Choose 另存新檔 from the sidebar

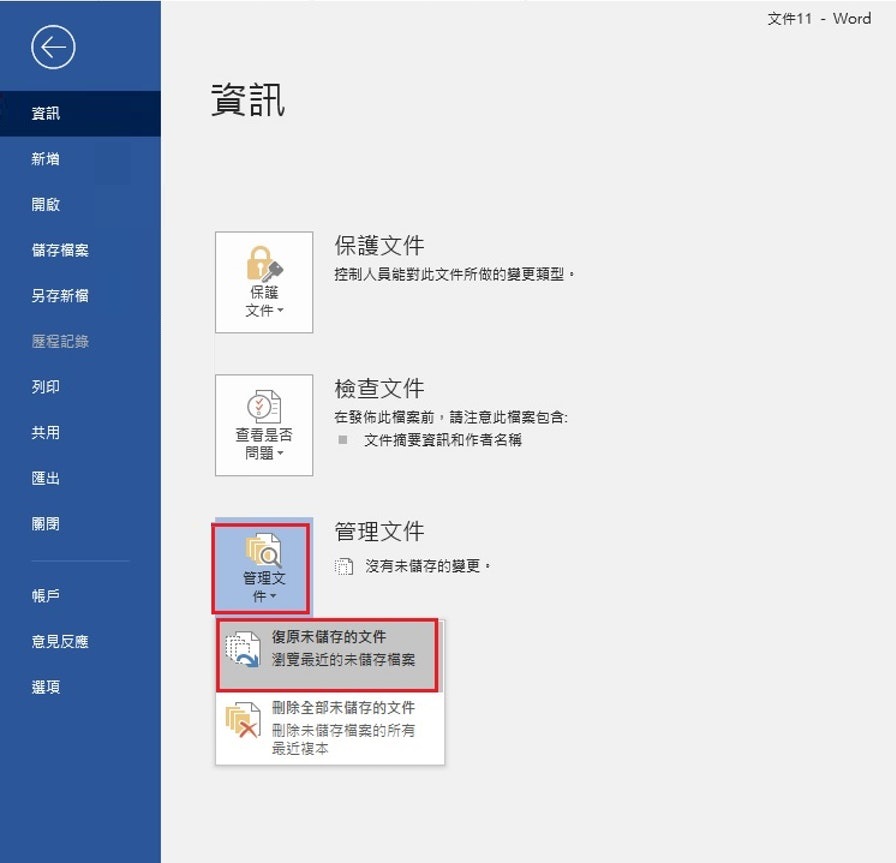(60, 296)
